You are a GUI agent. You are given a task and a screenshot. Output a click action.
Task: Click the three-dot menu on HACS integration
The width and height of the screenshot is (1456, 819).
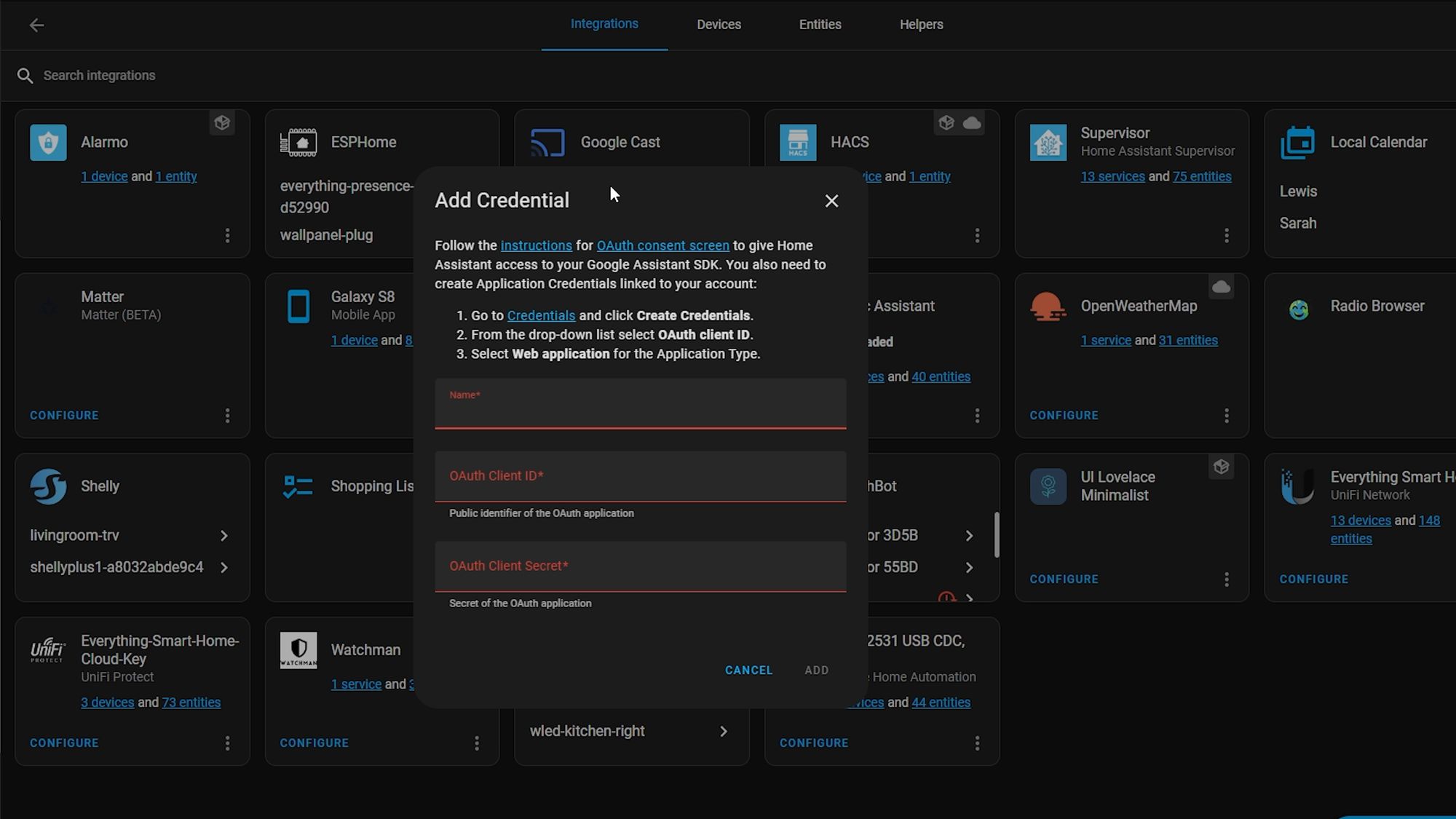(x=977, y=235)
